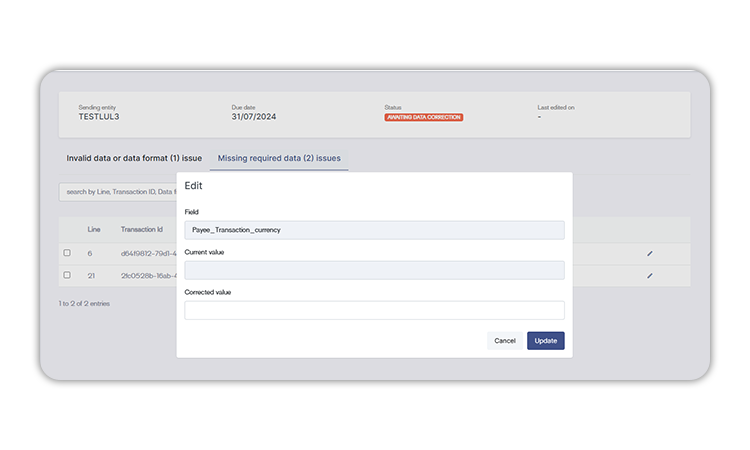Click the due date 31/07/2024
Screen dimensions: 750x450
point(254,117)
